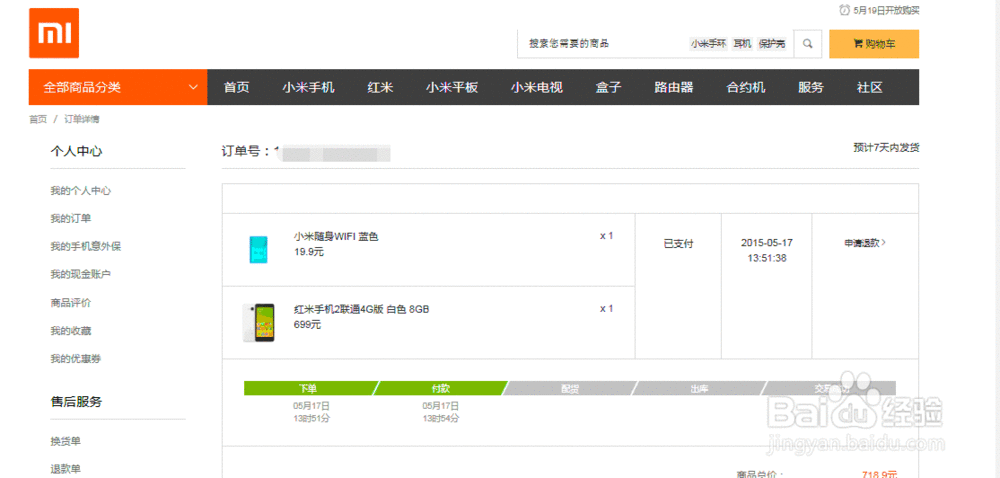Click the 预计7天内发货 shipping estimate text

pyautogui.click(x=886, y=148)
